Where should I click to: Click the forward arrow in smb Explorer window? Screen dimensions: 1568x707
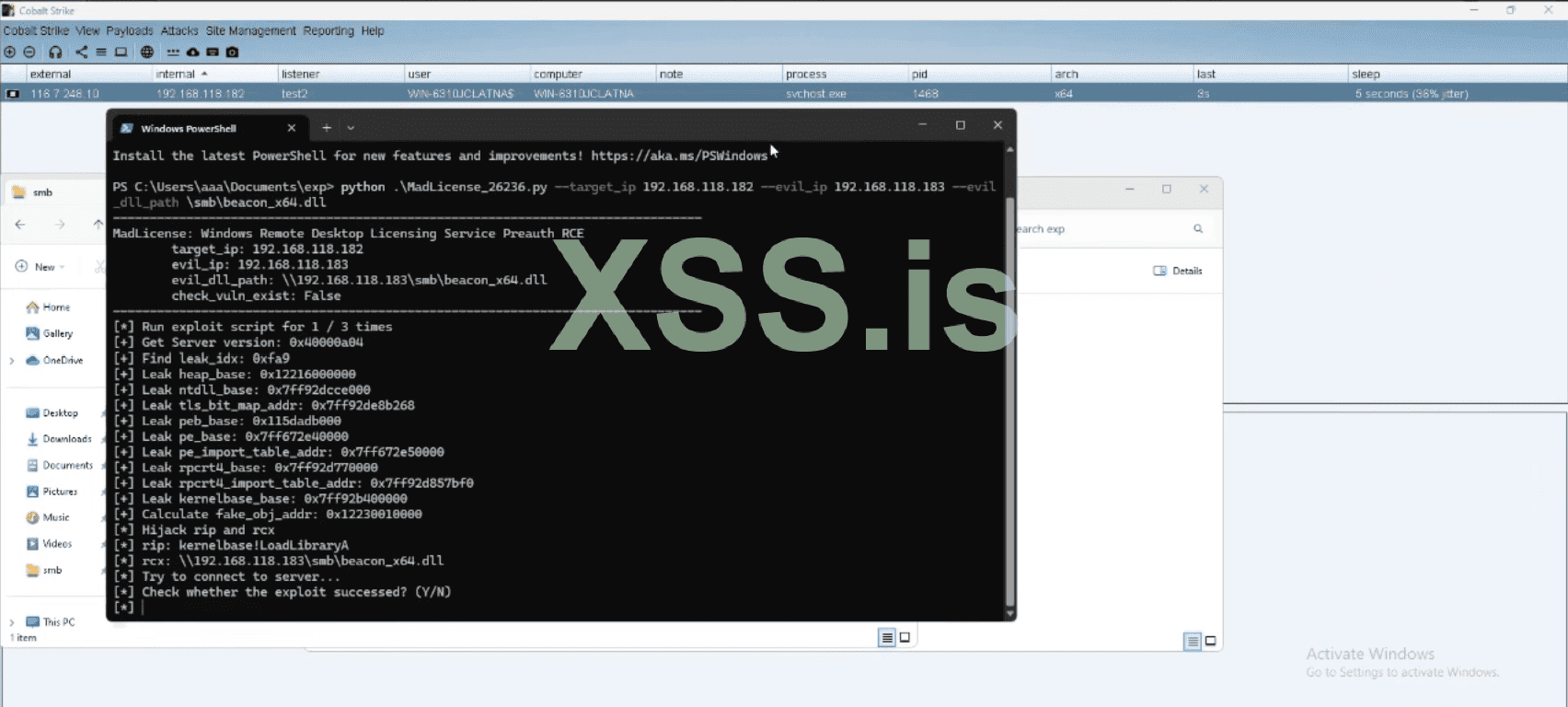(x=60, y=225)
